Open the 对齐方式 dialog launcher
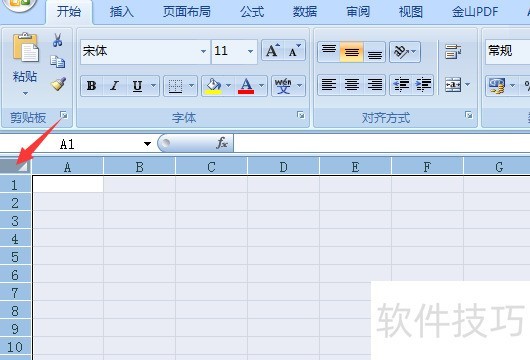The image size is (530, 360). tap(468, 116)
